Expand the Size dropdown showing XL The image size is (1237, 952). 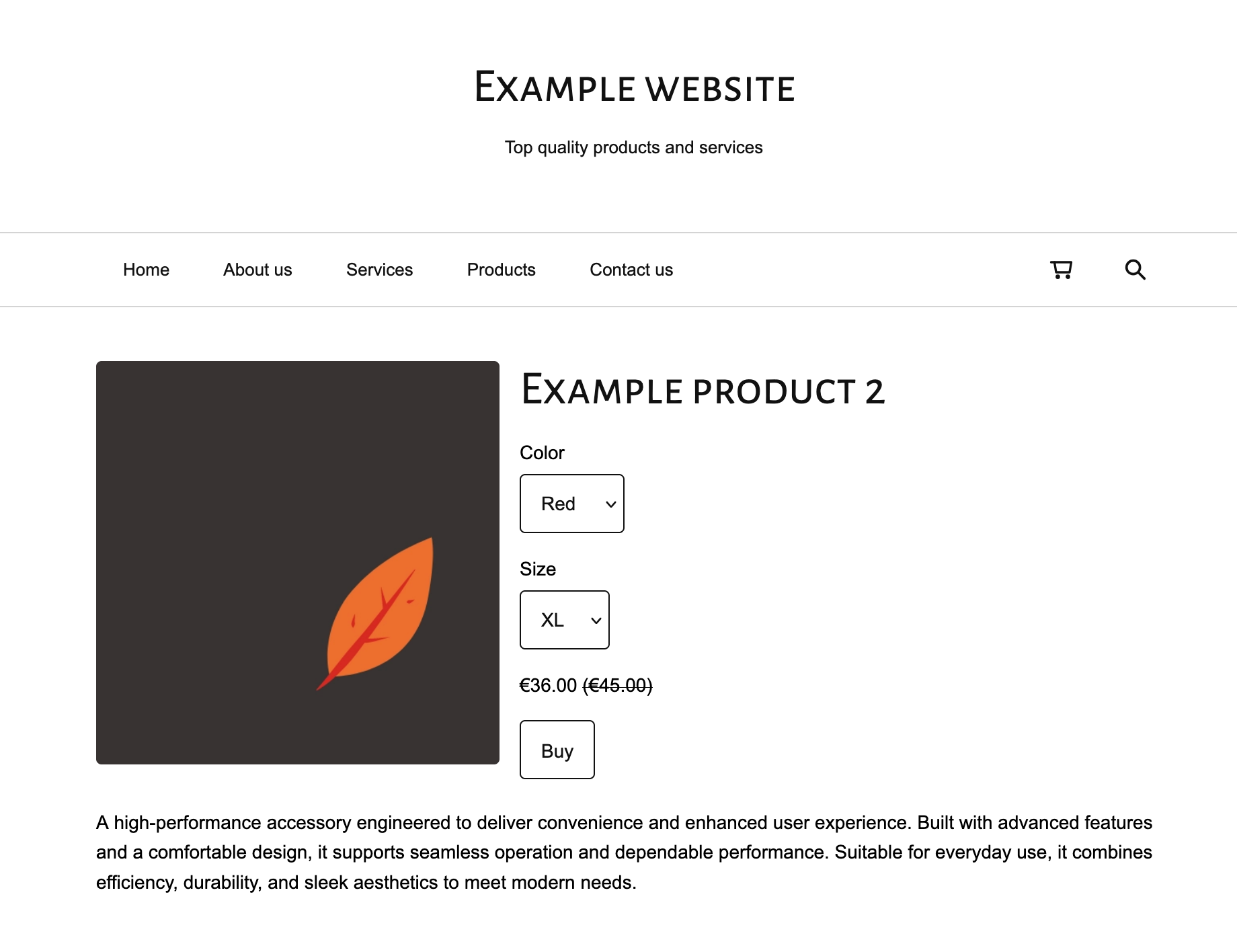click(564, 620)
